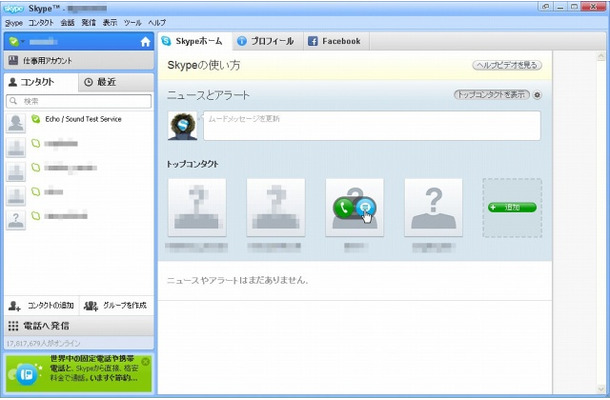The height and width of the screenshot is (400, 610).
Task: Click the green 追加 button
Action: coord(512,207)
